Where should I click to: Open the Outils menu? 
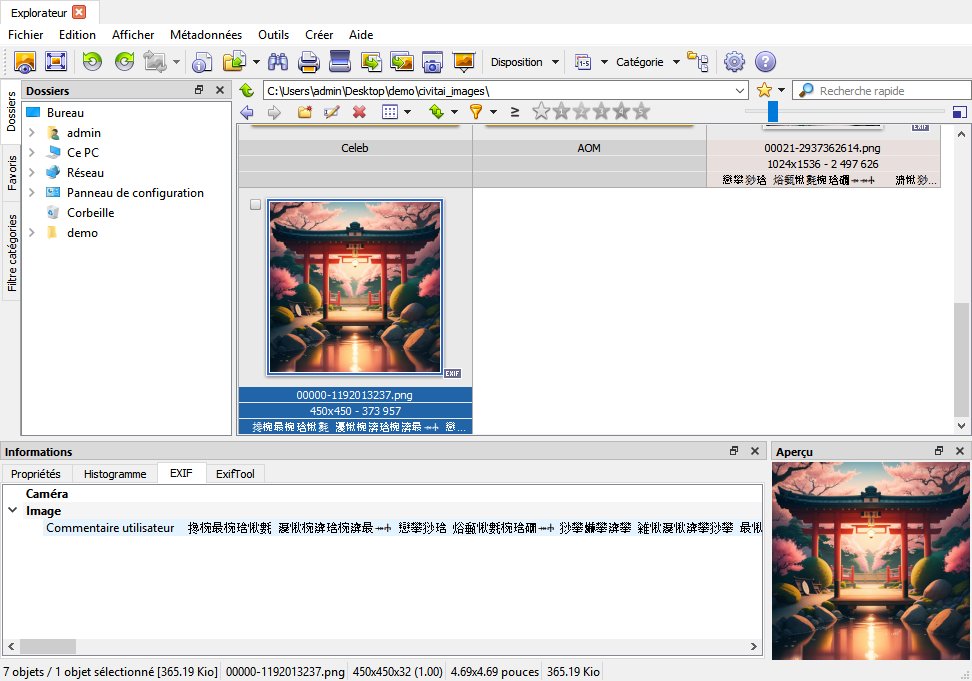[x=273, y=35]
